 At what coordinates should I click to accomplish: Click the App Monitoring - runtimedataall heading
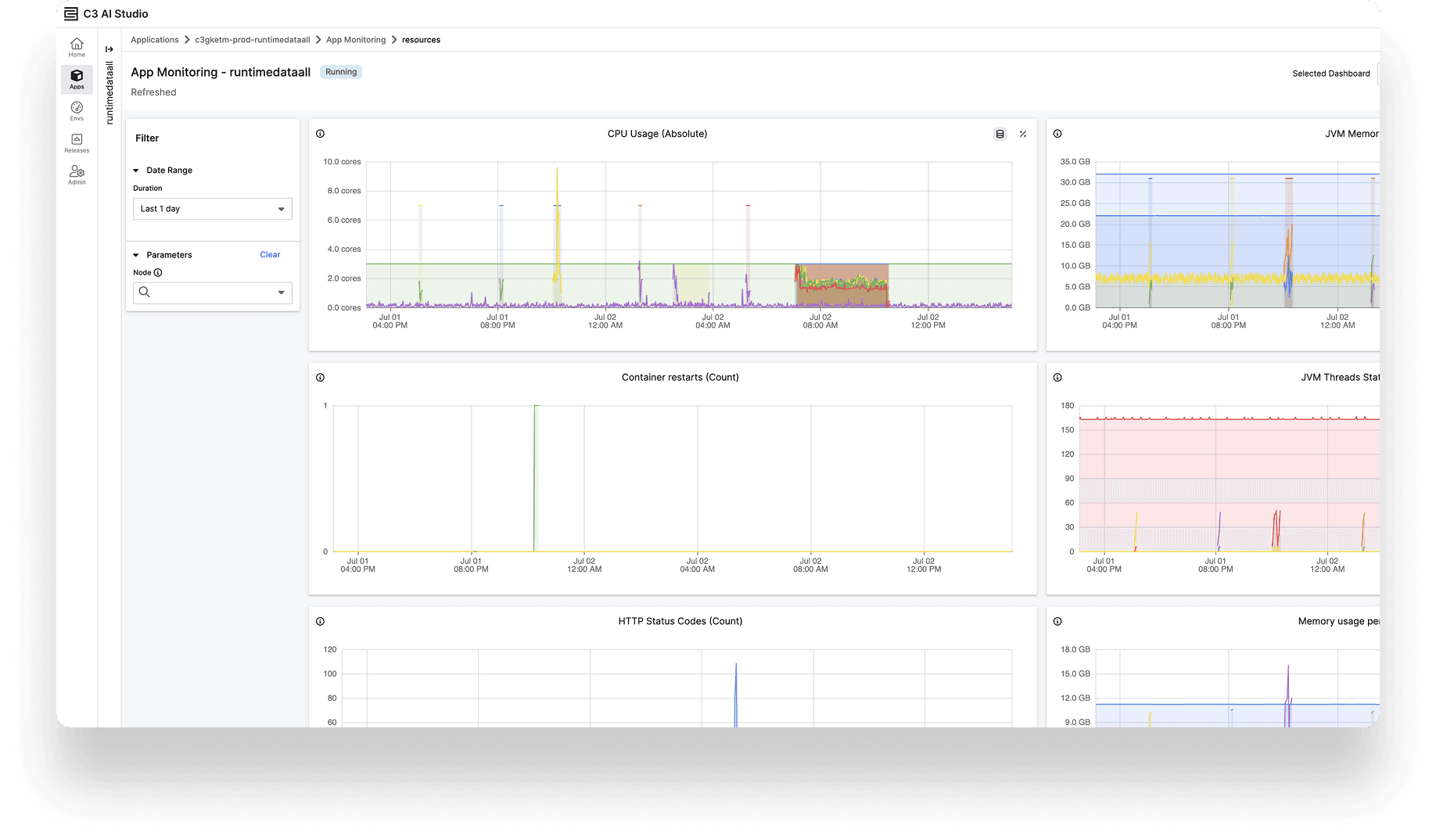(x=221, y=72)
